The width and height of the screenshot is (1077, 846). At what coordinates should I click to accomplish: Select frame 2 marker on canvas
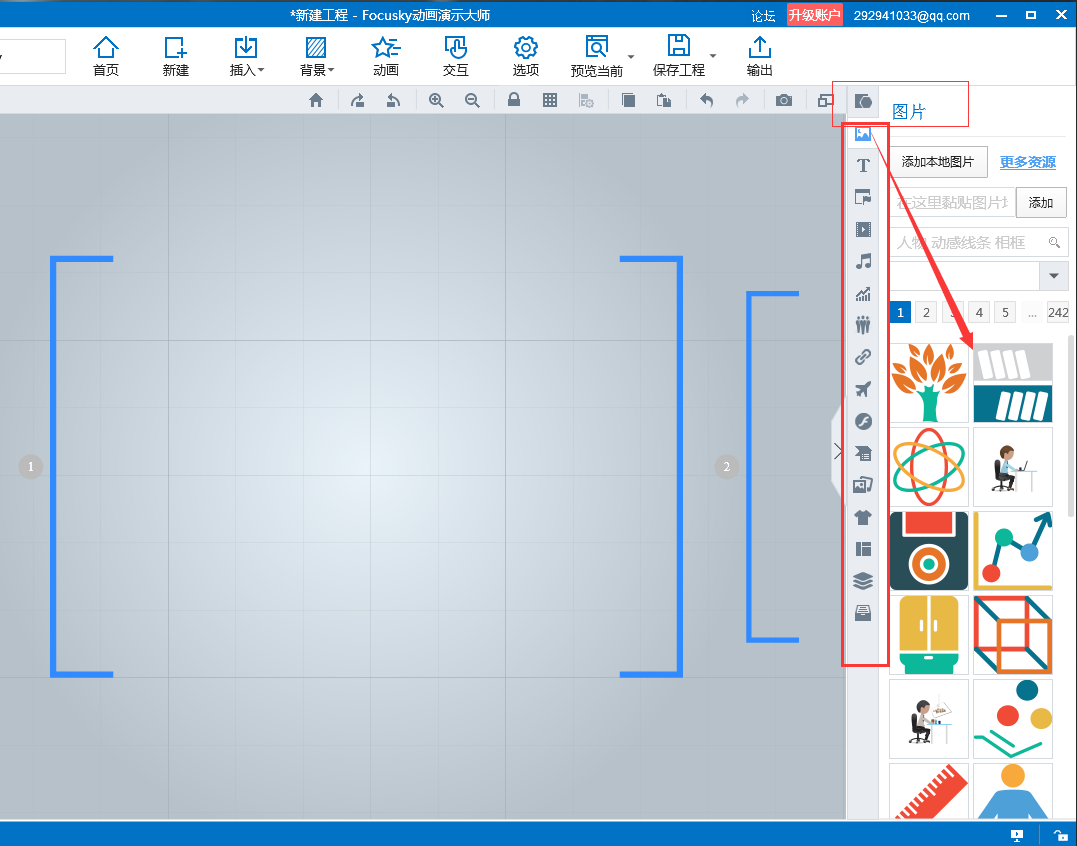(727, 467)
